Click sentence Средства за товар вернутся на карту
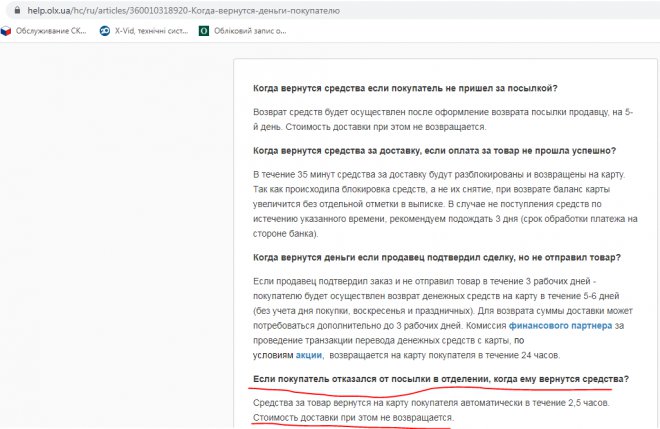660x429 pixels. point(431,402)
